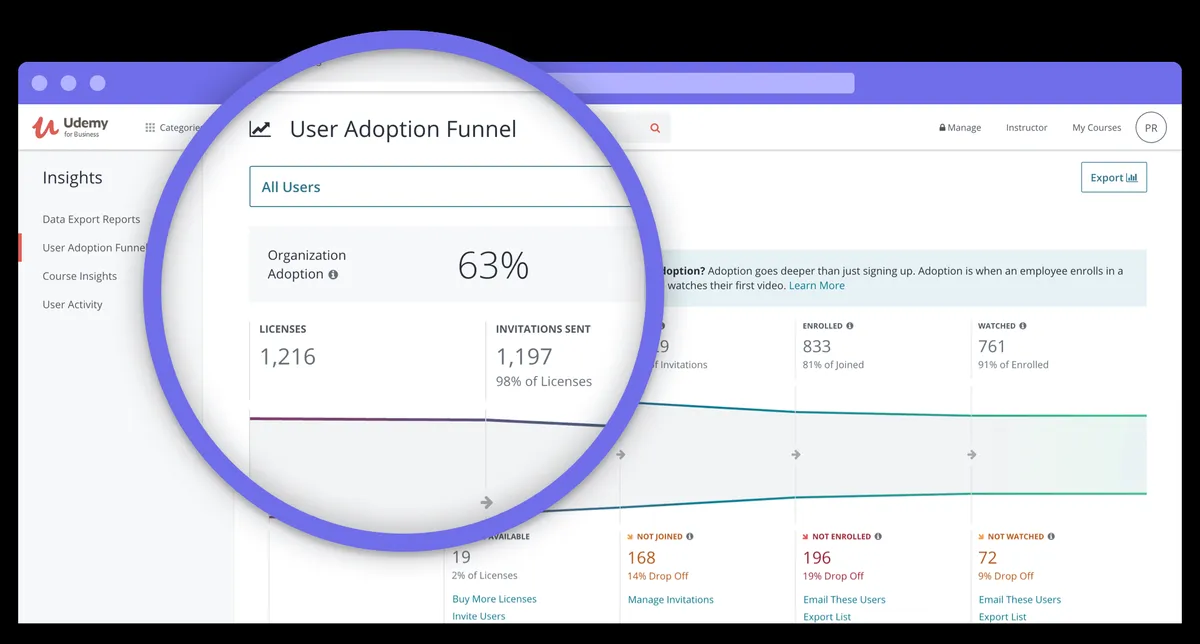Open User Activity in sidebar
Viewport: 1200px width, 644px height.
[72, 305]
